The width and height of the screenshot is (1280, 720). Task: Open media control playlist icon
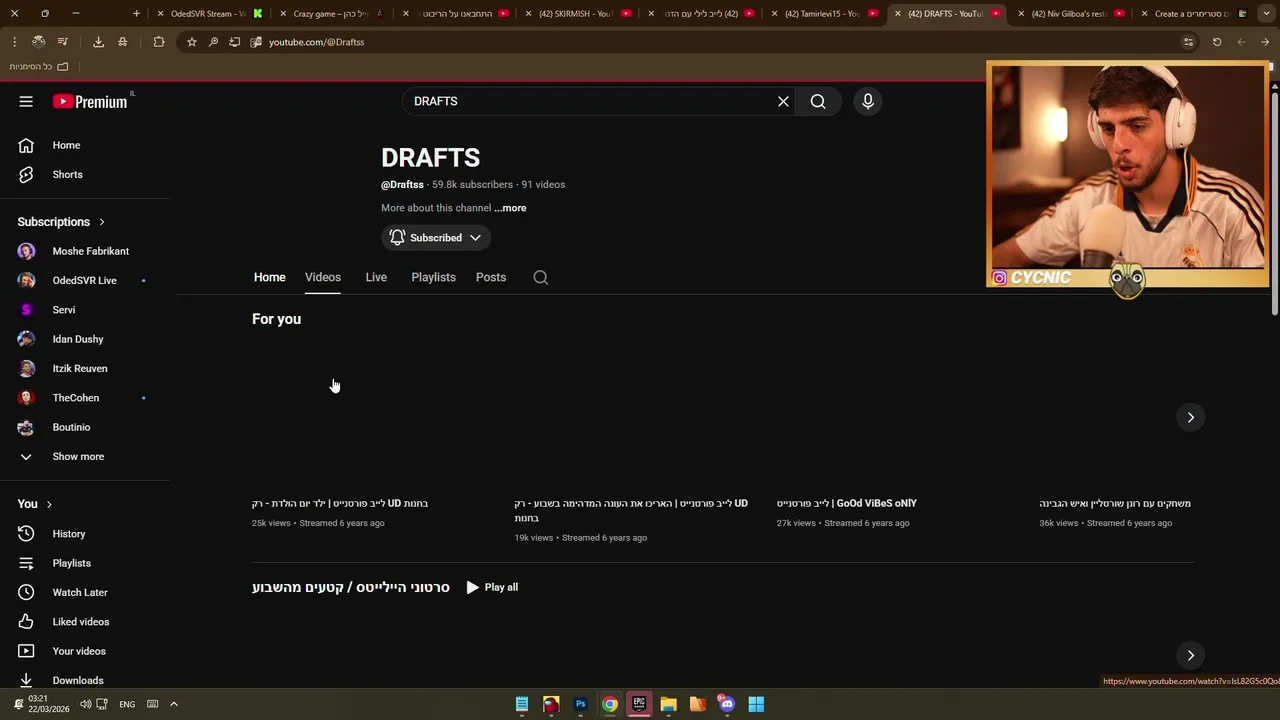click(x=62, y=42)
